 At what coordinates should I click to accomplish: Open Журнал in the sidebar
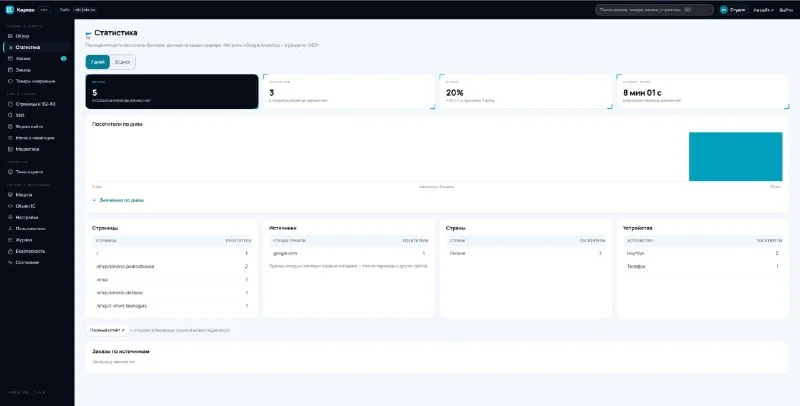[x=37, y=240]
